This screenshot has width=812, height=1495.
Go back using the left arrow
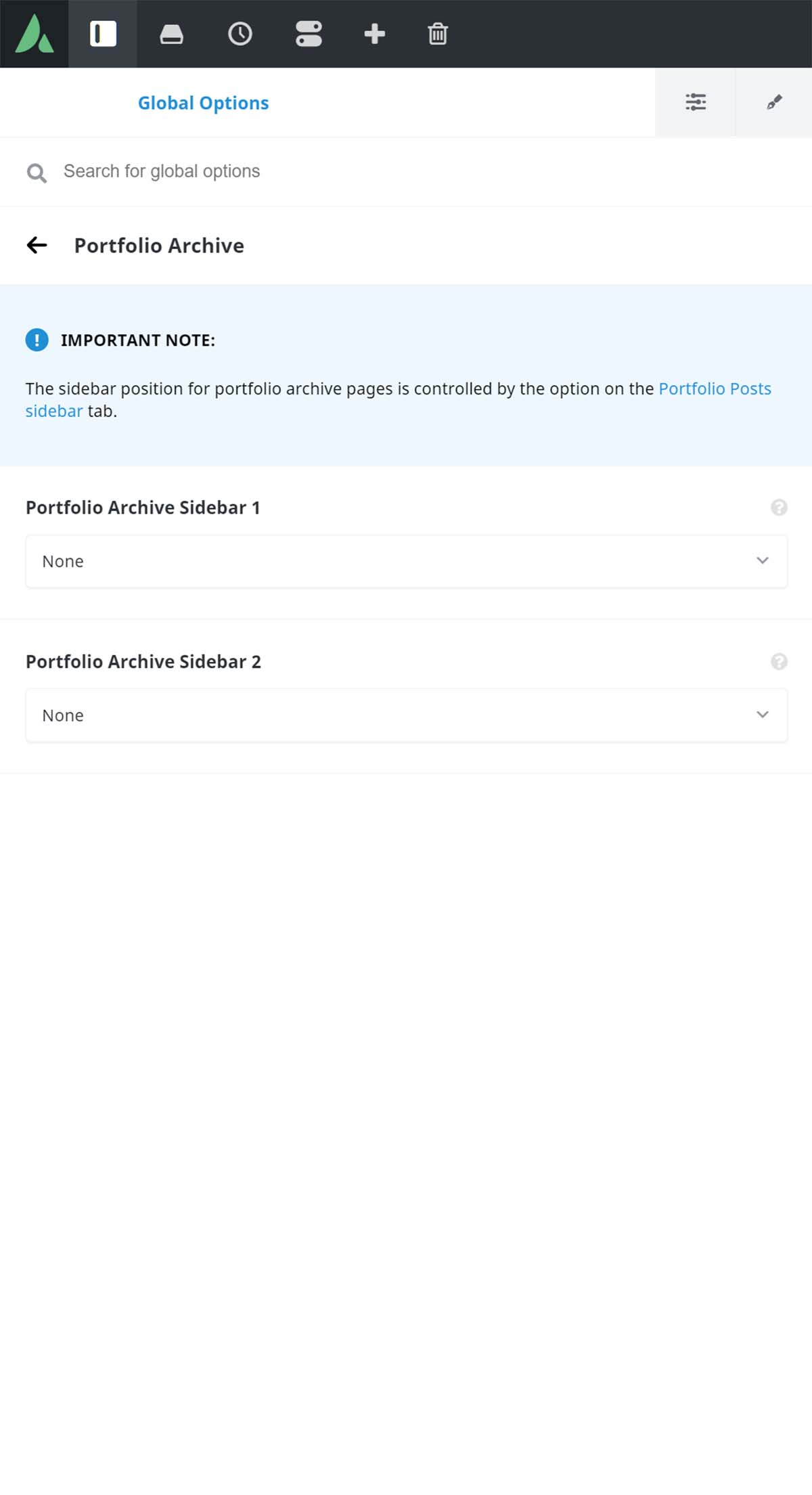37,245
